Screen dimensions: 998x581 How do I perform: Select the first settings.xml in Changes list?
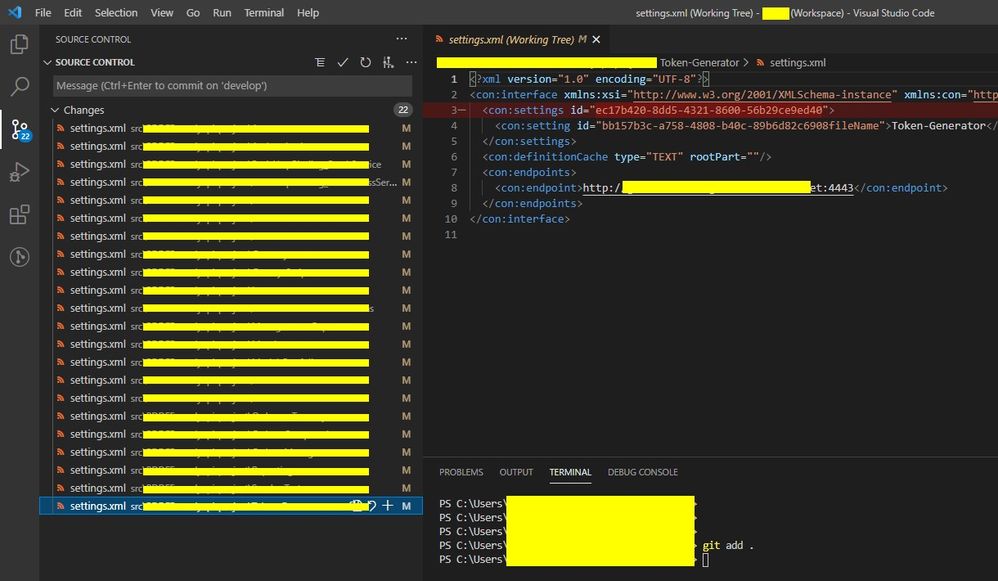click(97, 128)
